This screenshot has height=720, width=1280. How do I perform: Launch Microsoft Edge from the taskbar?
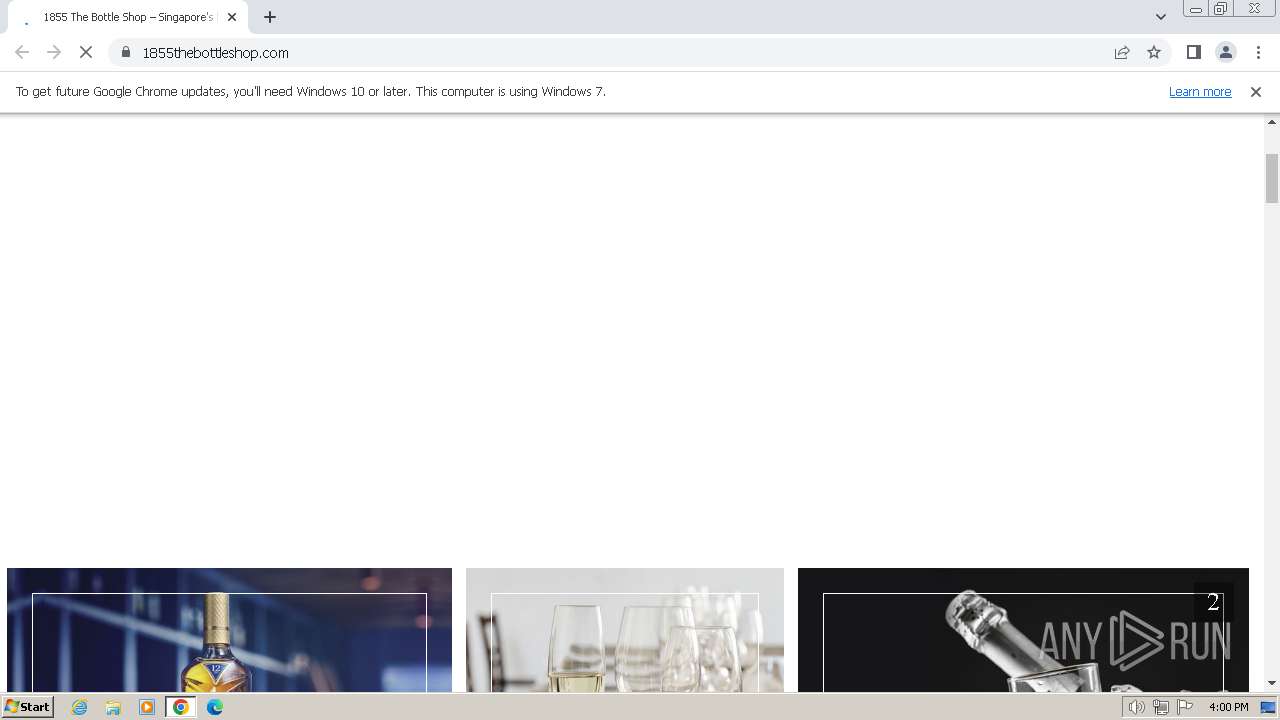pyautogui.click(x=215, y=707)
